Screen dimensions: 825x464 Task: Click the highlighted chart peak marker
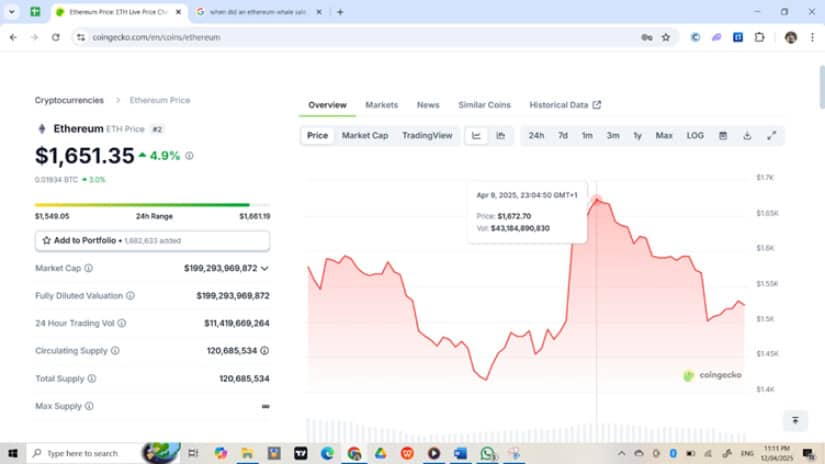[x=597, y=199]
